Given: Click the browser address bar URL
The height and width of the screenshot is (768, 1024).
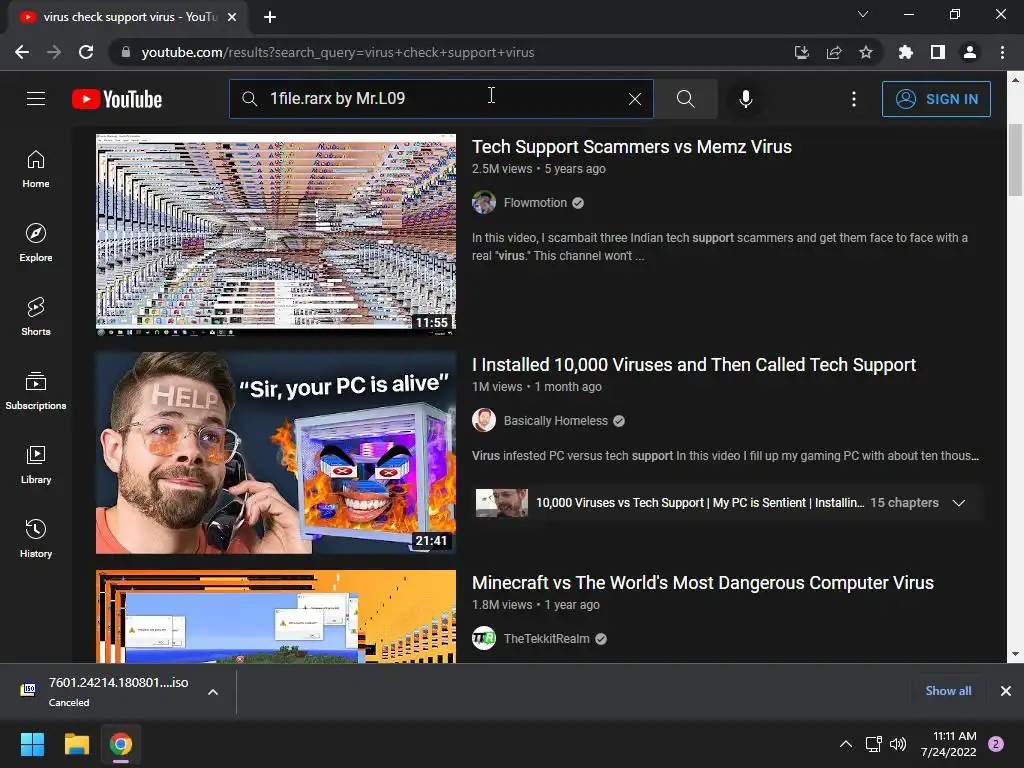Looking at the screenshot, I should [338, 52].
